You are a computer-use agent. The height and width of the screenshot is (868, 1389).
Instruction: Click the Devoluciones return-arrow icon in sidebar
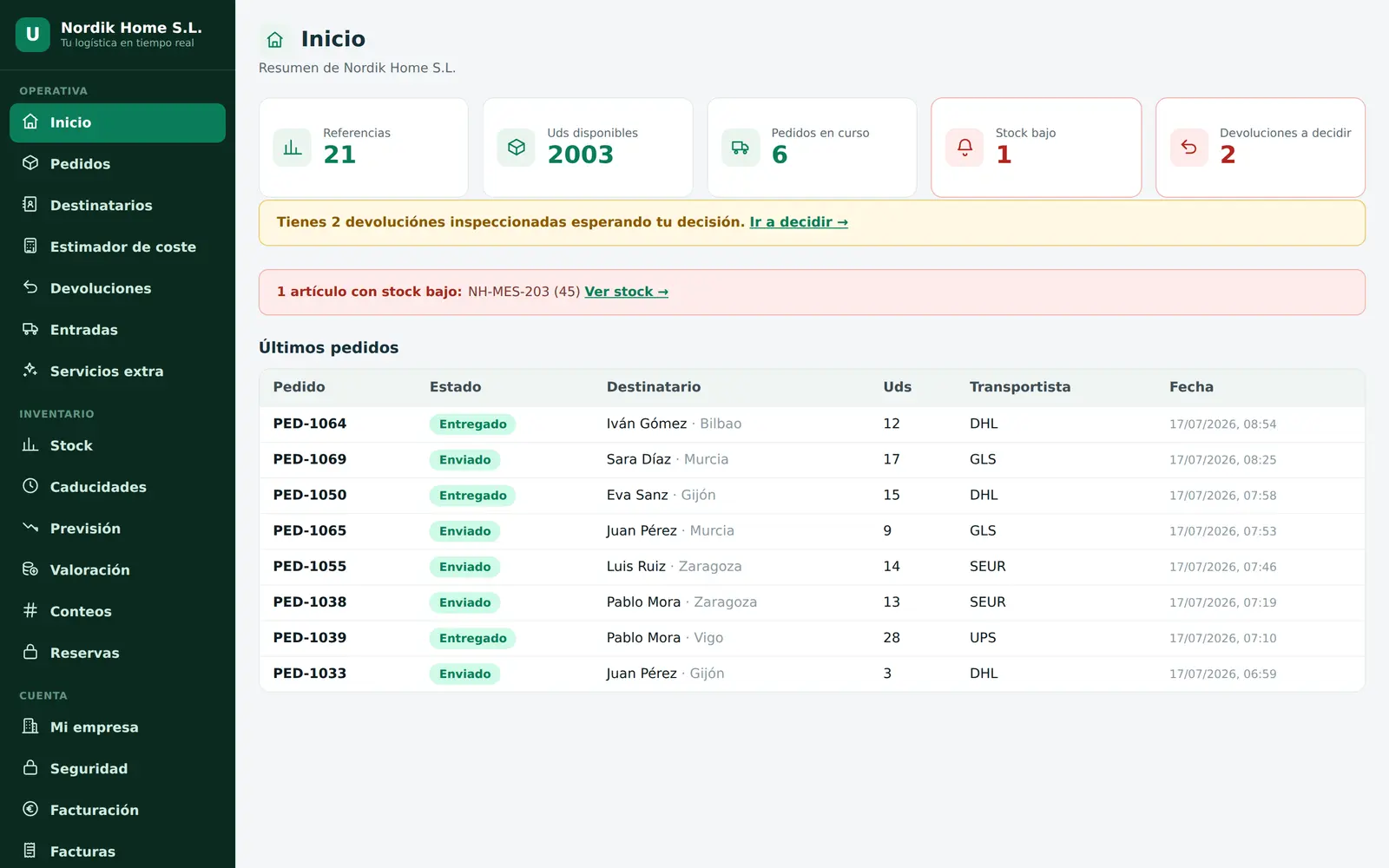point(30,287)
